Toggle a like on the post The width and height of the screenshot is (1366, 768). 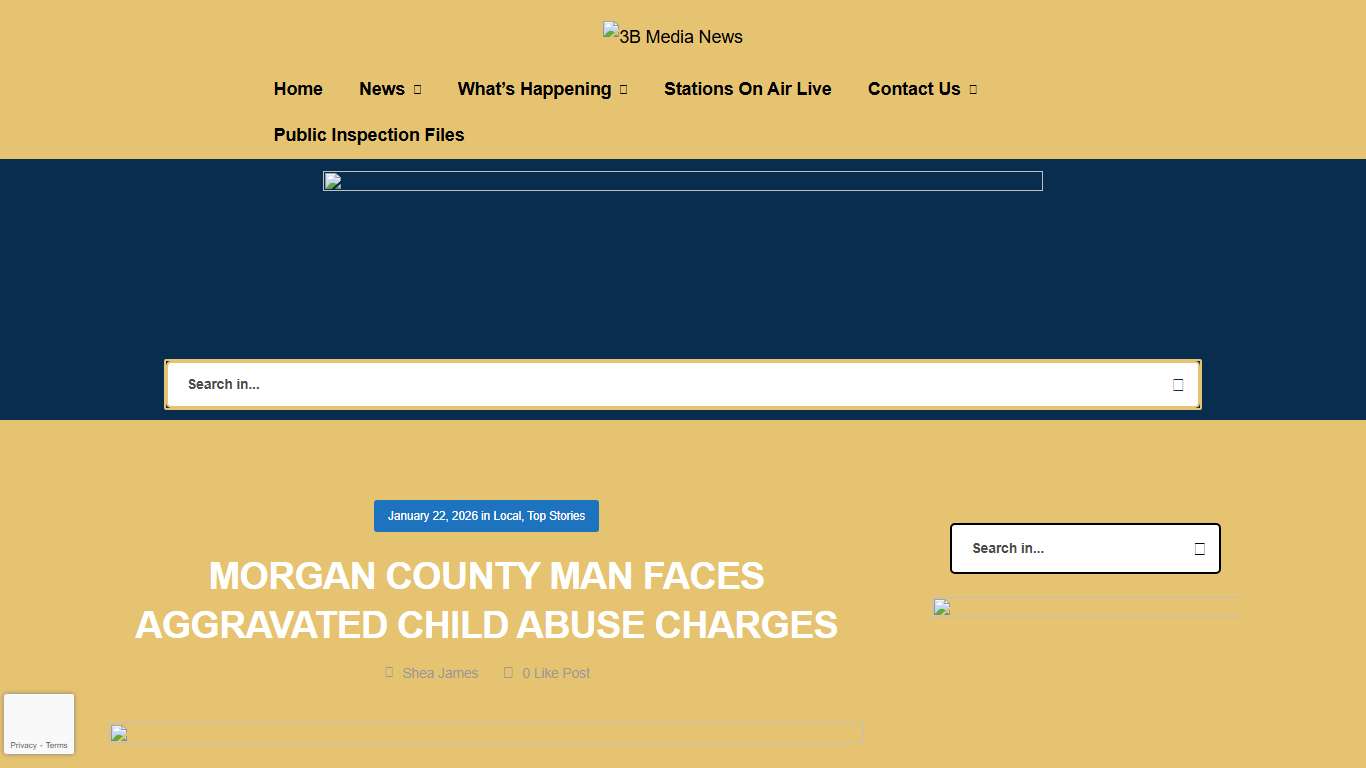(x=509, y=672)
